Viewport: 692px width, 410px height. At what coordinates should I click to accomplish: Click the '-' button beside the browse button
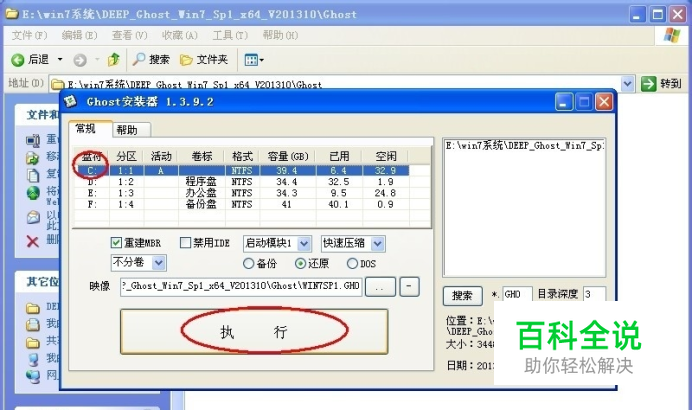(x=409, y=287)
